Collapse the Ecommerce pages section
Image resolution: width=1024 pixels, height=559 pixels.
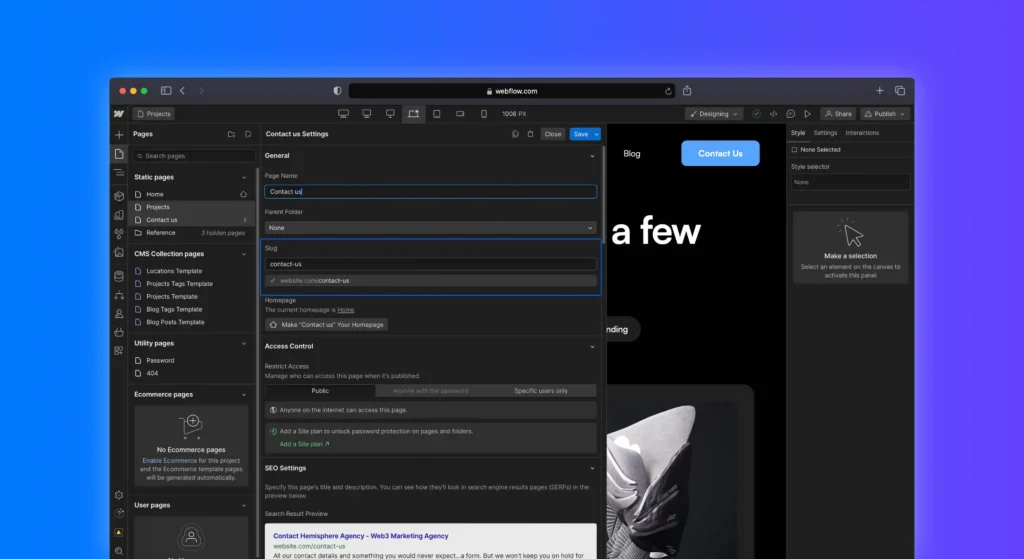244,394
